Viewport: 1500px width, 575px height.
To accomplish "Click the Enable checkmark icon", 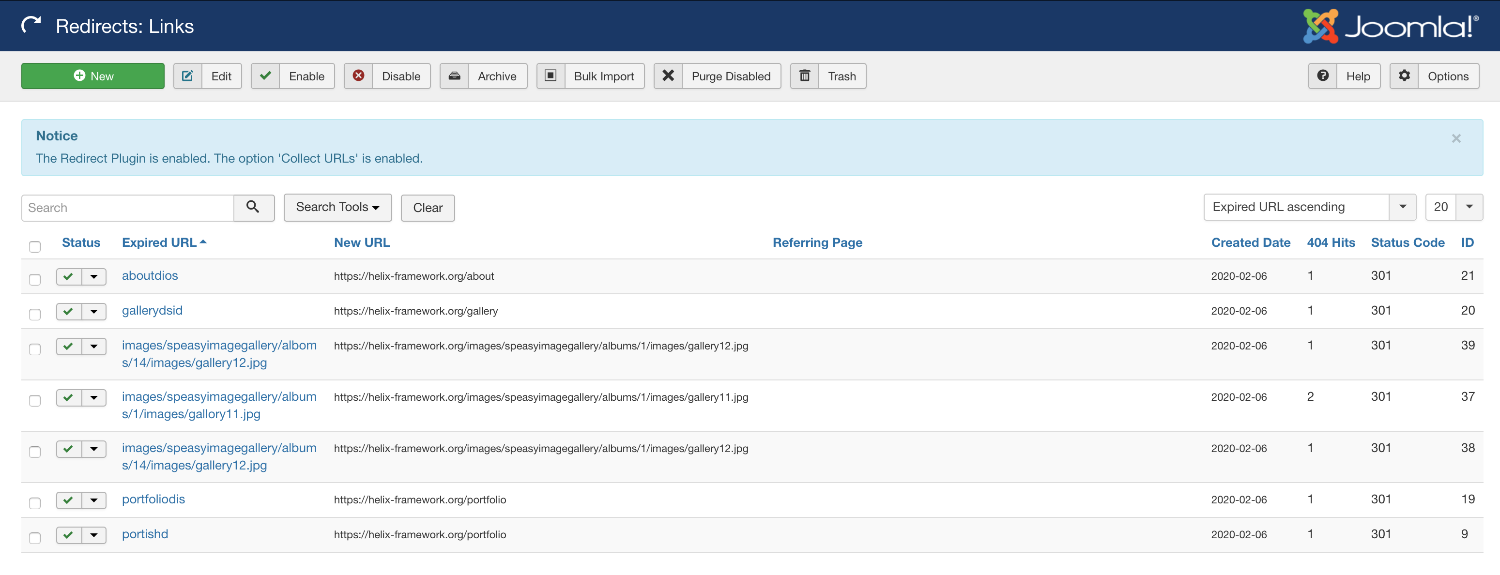I will pos(265,76).
